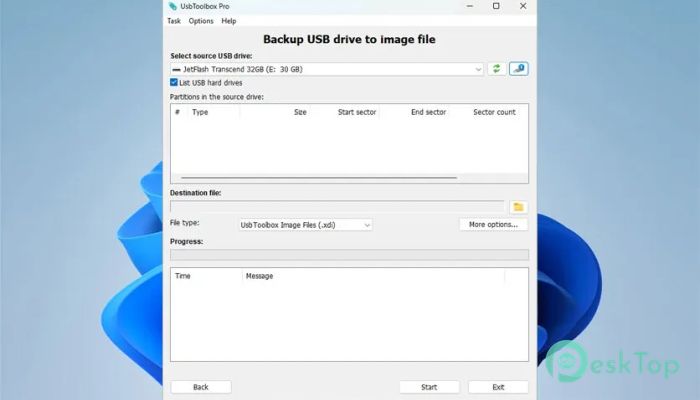This screenshot has width=700, height=400.
Task: Click the partitions list horizontal scrollbar
Action: coord(319,178)
